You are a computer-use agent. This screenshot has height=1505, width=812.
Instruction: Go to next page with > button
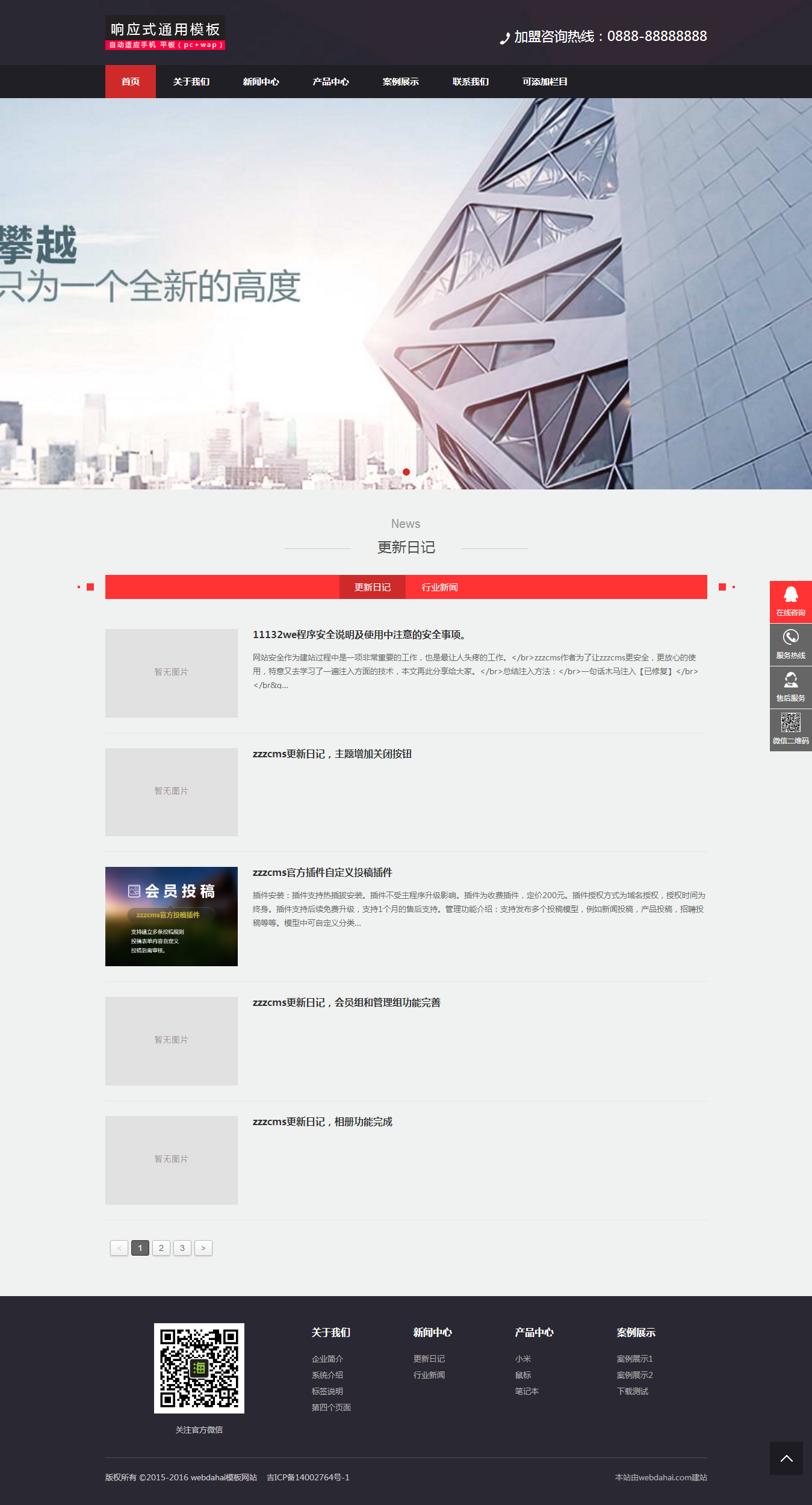(203, 1248)
